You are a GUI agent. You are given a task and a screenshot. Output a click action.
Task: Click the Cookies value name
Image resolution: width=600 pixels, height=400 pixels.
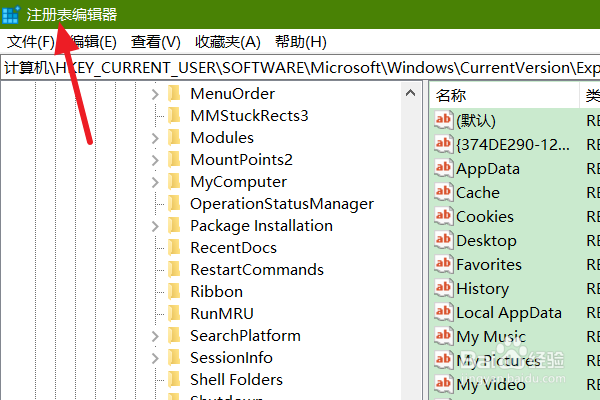pyautogui.click(x=485, y=217)
